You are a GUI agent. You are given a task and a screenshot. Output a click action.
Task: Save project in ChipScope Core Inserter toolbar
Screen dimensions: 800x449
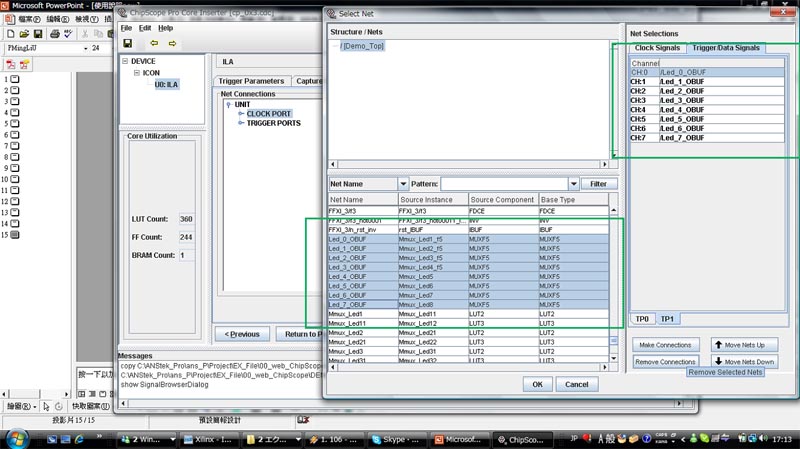pos(128,43)
